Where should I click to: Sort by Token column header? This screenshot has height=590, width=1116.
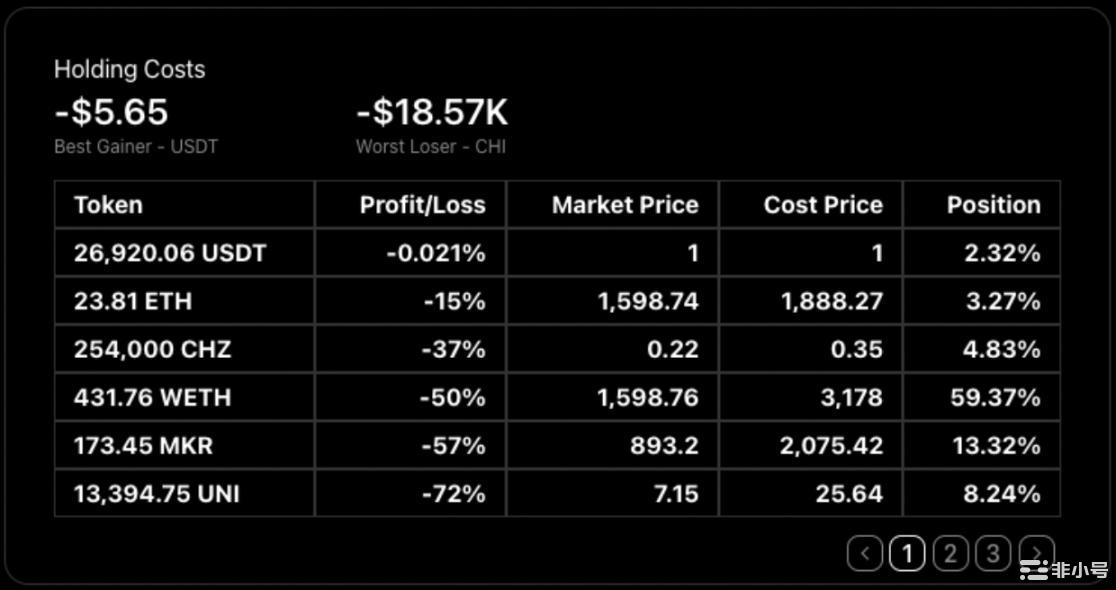click(x=108, y=205)
